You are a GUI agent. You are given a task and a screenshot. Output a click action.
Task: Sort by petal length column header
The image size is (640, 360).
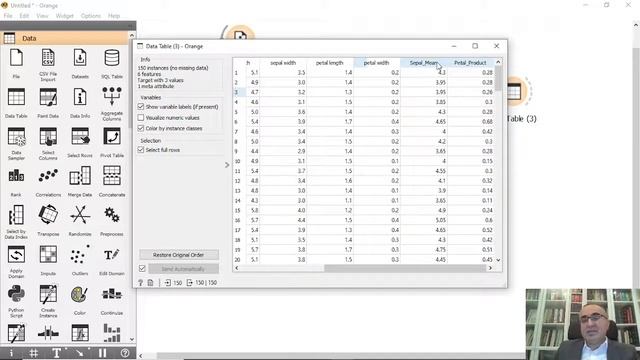tap(330, 63)
